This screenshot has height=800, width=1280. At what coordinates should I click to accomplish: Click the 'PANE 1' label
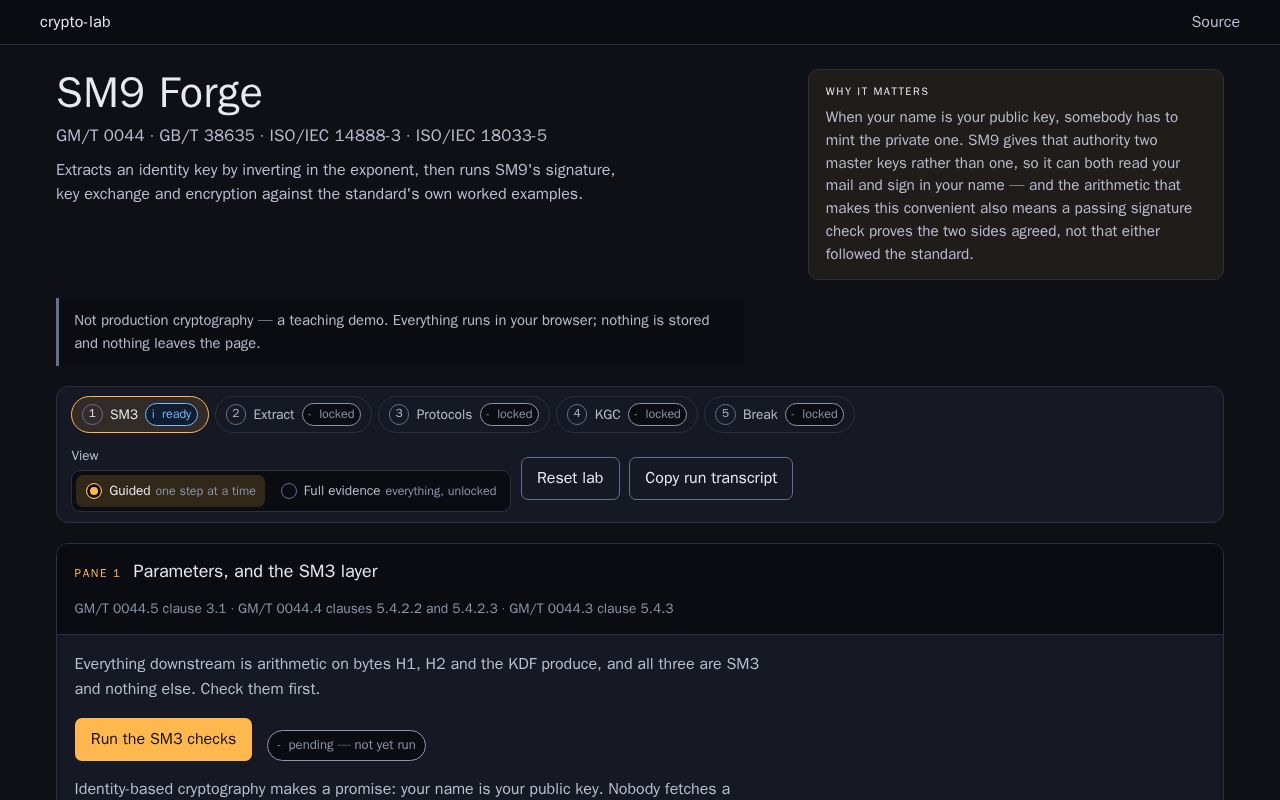[97, 573]
